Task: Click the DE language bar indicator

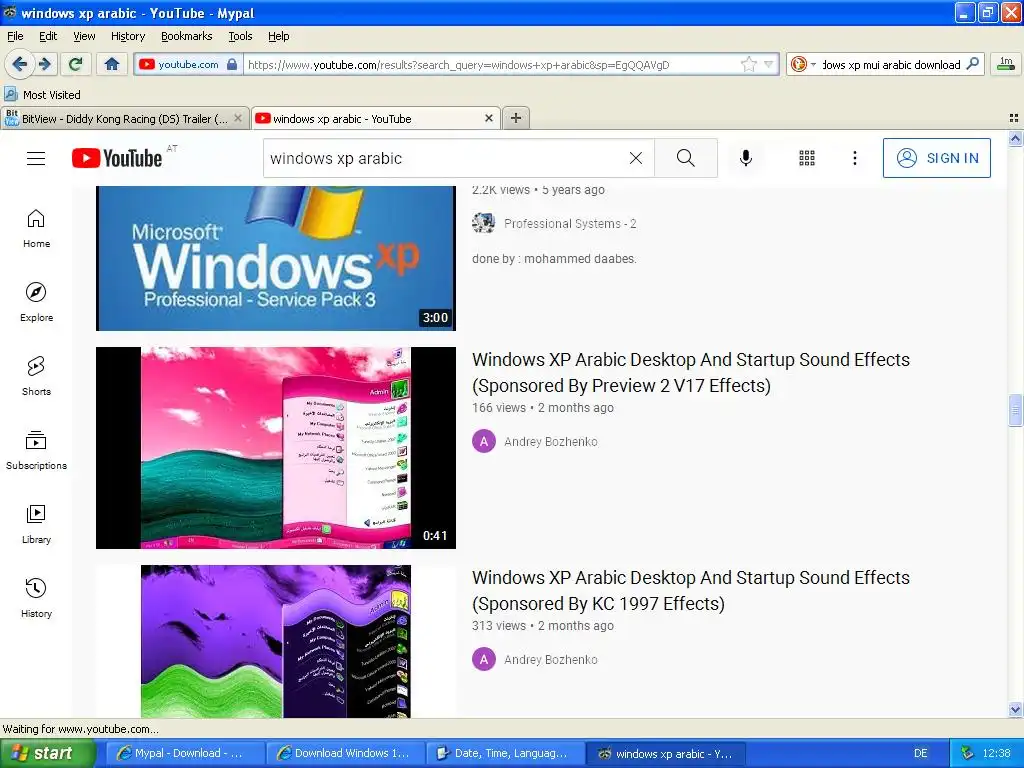Action: click(x=921, y=753)
